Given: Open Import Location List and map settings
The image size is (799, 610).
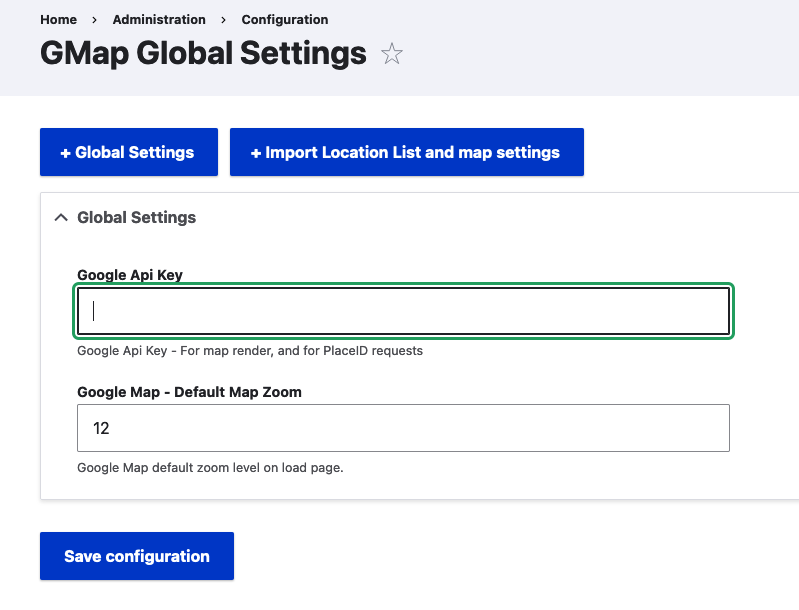Looking at the screenshot, I should [407, 152].
